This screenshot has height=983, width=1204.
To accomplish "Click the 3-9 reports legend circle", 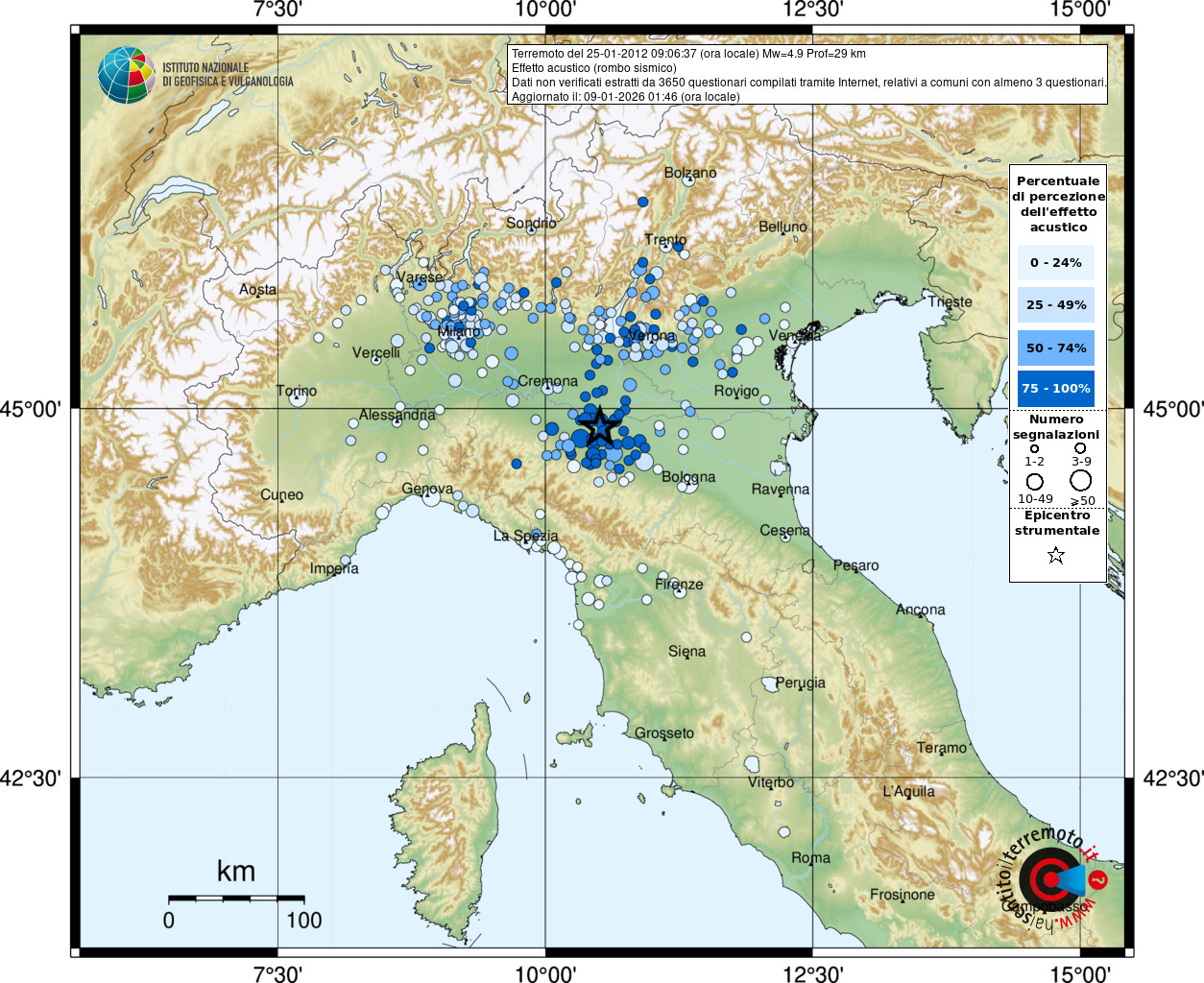I will click(x=1080, y=448).
